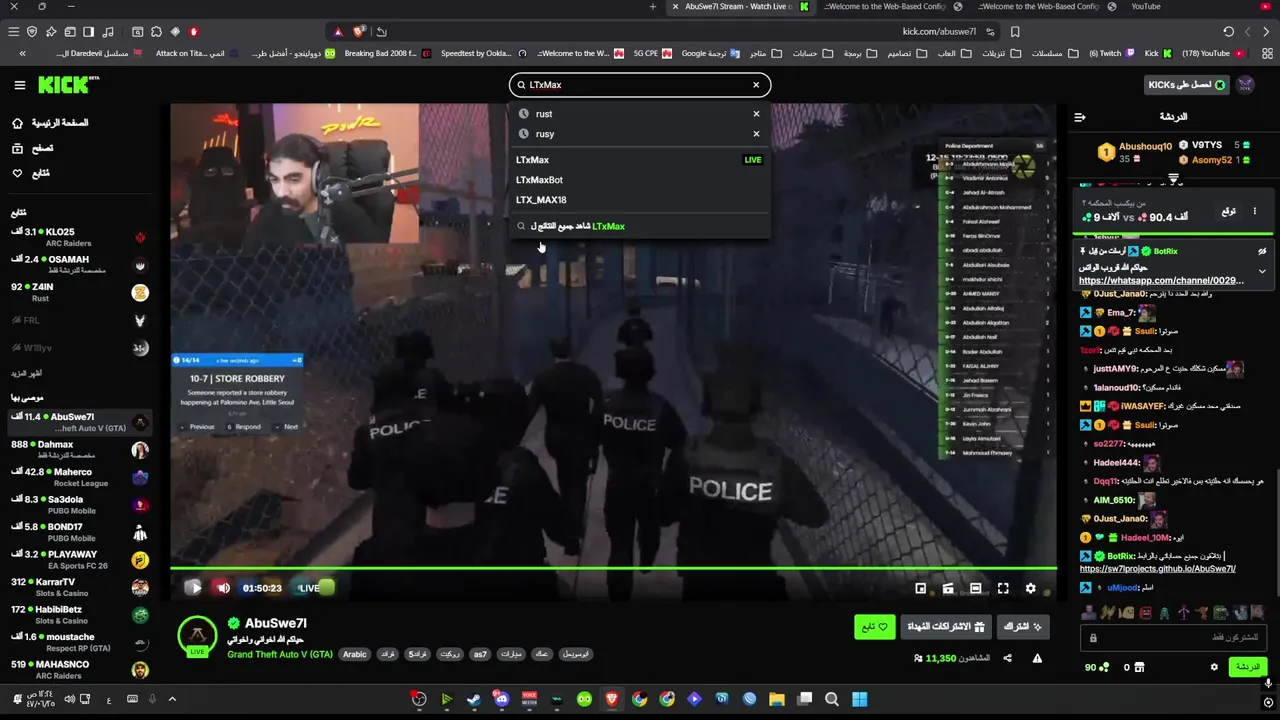The height and width of the screenshot is (720, 1280).
Task: Switch to YouTube browser tab
Action: pyautogui.click(x=1145, y=7)
